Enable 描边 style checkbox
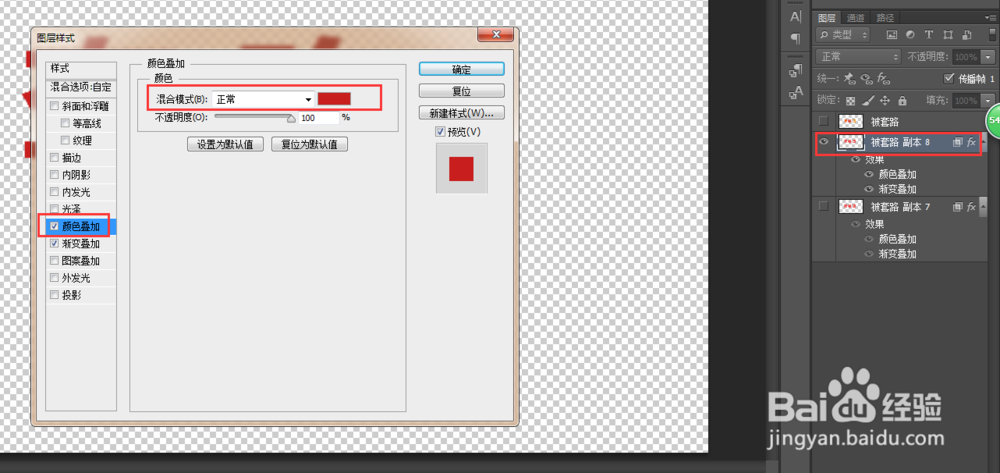Viewport: 1000px width, 473px height. pyautogui.click(x=54, y=157)
